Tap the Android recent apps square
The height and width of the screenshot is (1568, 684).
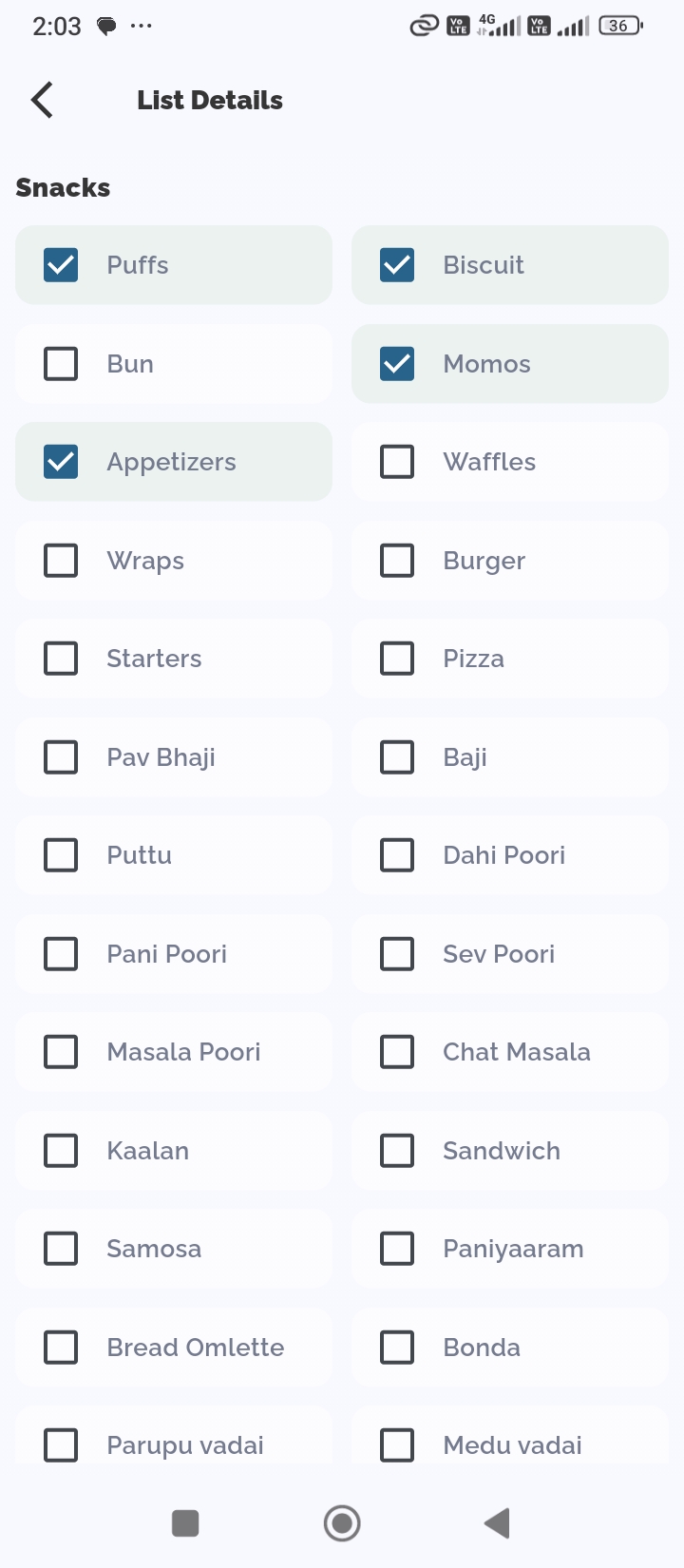point(185,1523)
